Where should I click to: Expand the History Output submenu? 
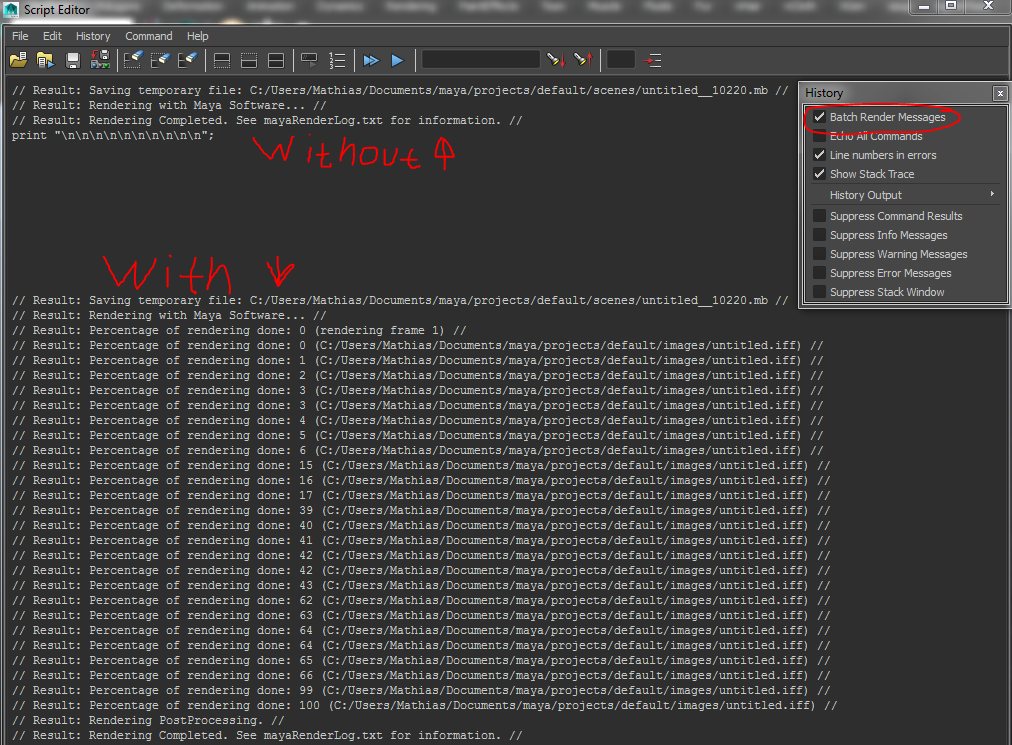click(x=906, y=195)
